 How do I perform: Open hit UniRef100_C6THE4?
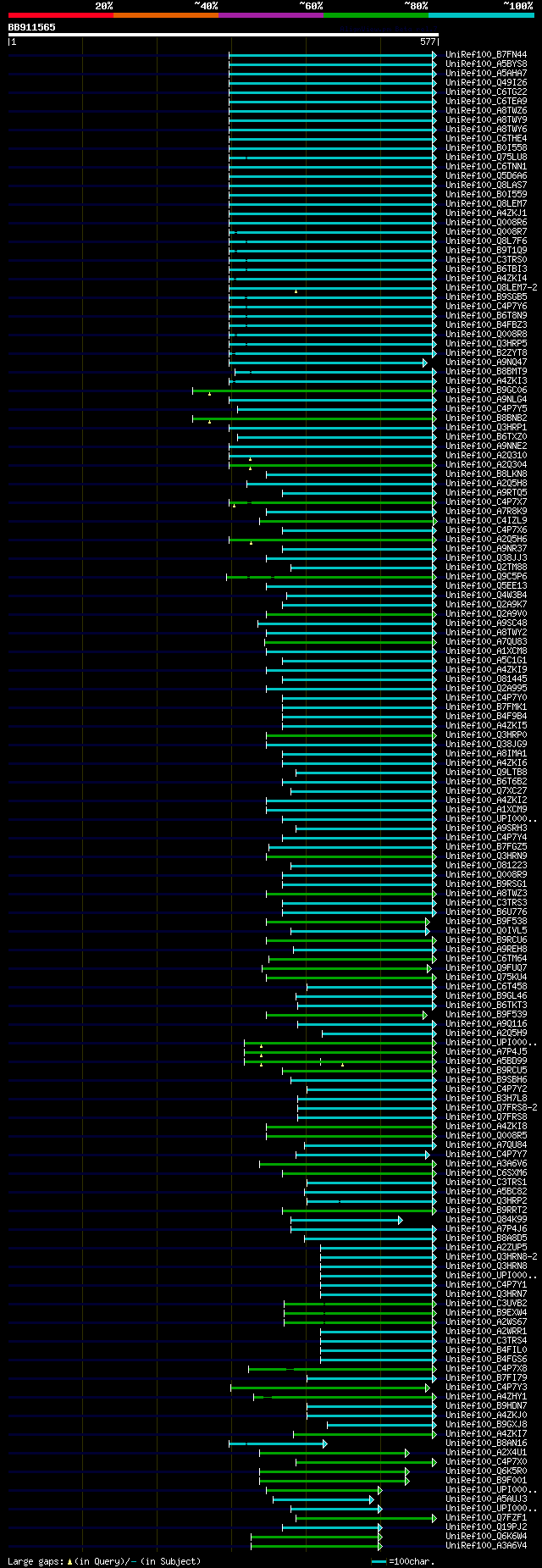(486, 139)
